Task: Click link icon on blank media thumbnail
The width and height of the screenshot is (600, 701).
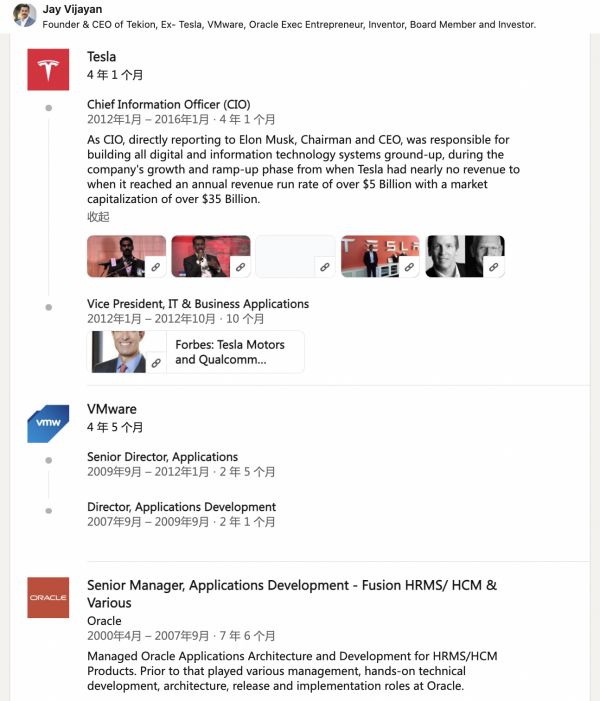Action: tap(325, 267)
